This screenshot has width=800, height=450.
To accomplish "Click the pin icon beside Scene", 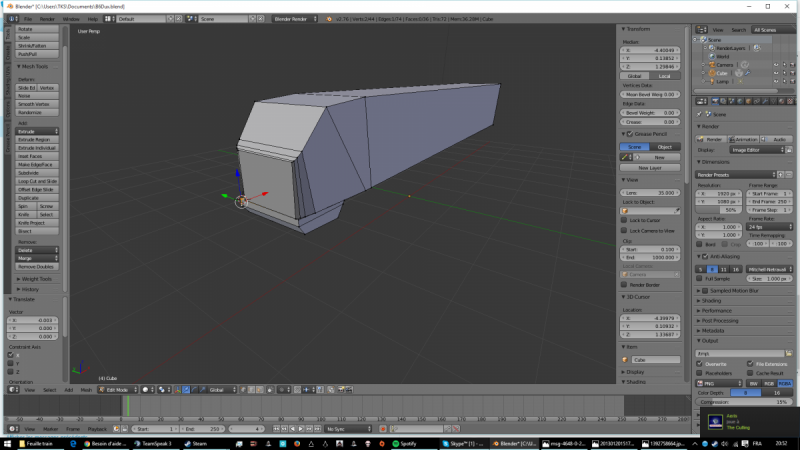I will point(699,114).
